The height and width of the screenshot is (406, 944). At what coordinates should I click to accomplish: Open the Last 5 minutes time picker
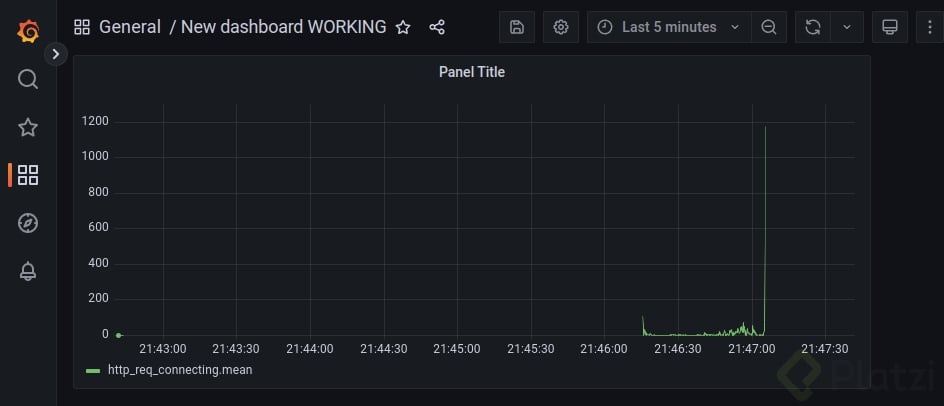[x=669, y=27]
